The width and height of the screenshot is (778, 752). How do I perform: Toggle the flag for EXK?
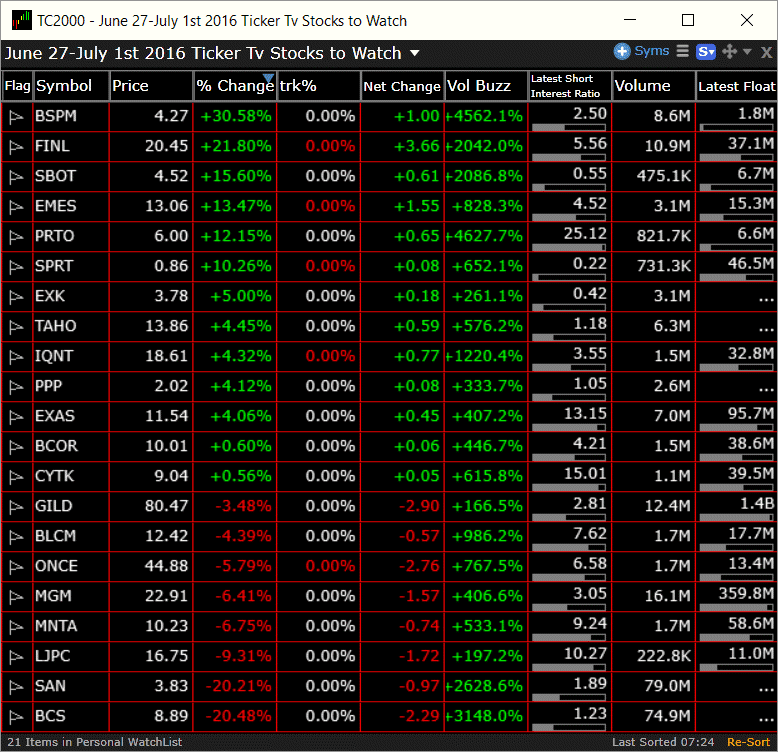point(16,297)
